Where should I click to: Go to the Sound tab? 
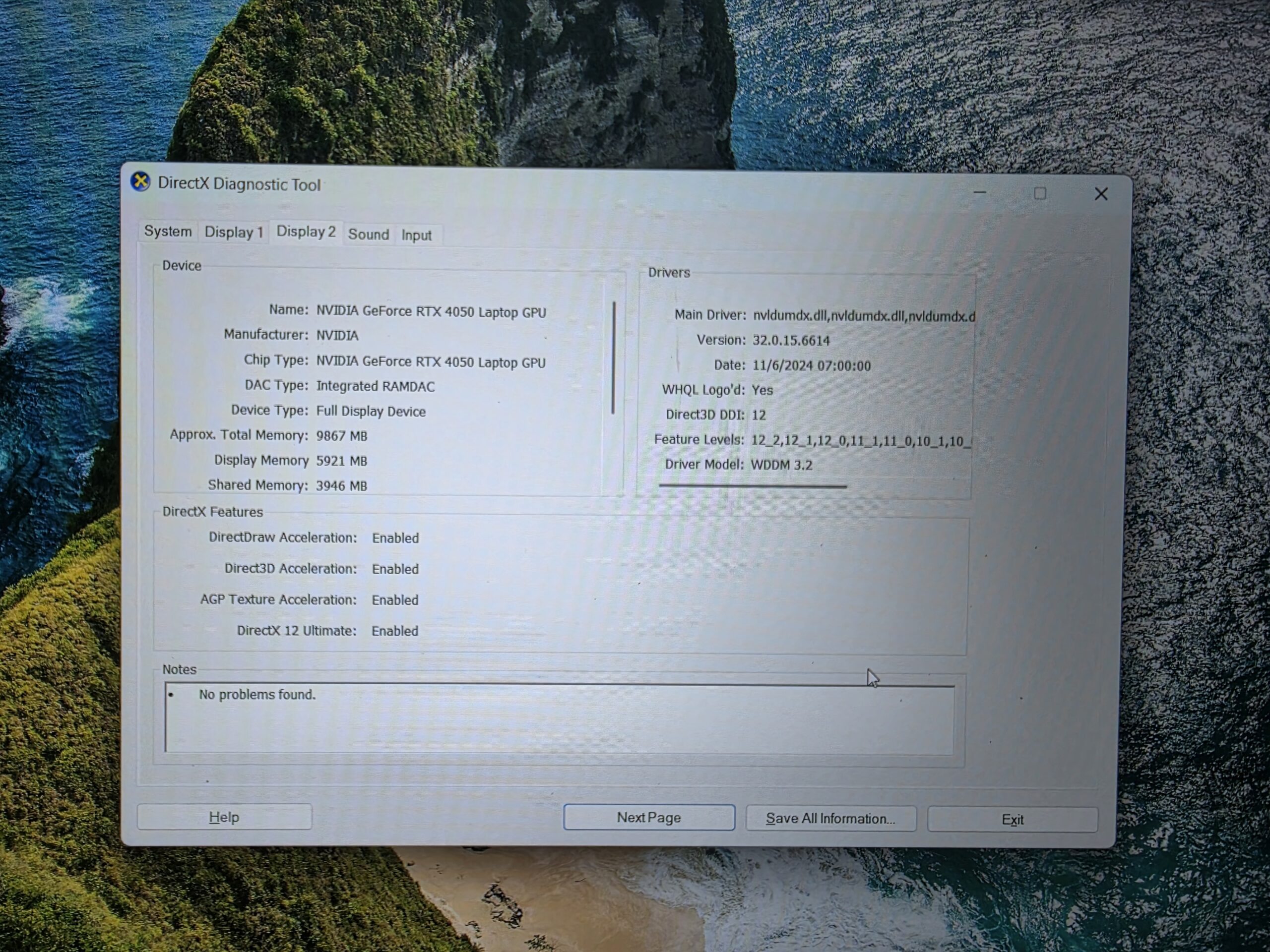pos(369,234)
